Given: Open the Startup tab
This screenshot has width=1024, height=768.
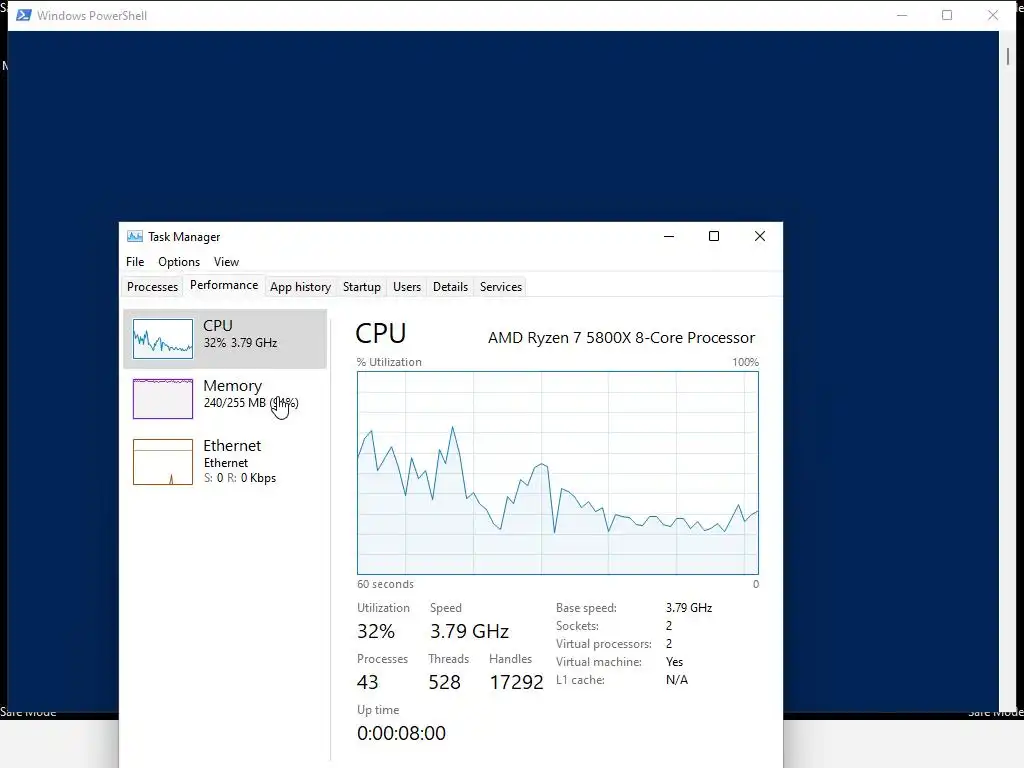Looking at the screenshot, I should click(362, 287).
